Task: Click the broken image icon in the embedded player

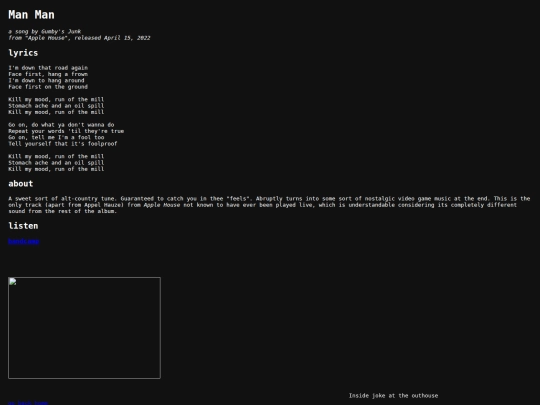Action: click(x=13, y=282)
